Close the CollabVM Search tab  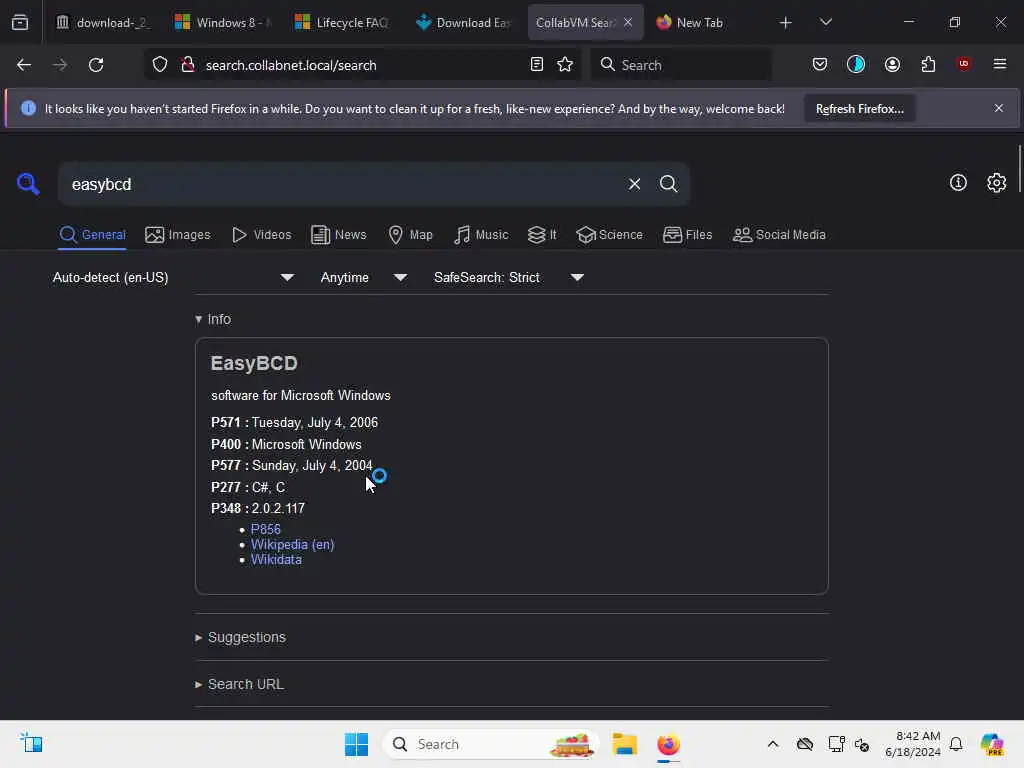(x=628, y=22)
